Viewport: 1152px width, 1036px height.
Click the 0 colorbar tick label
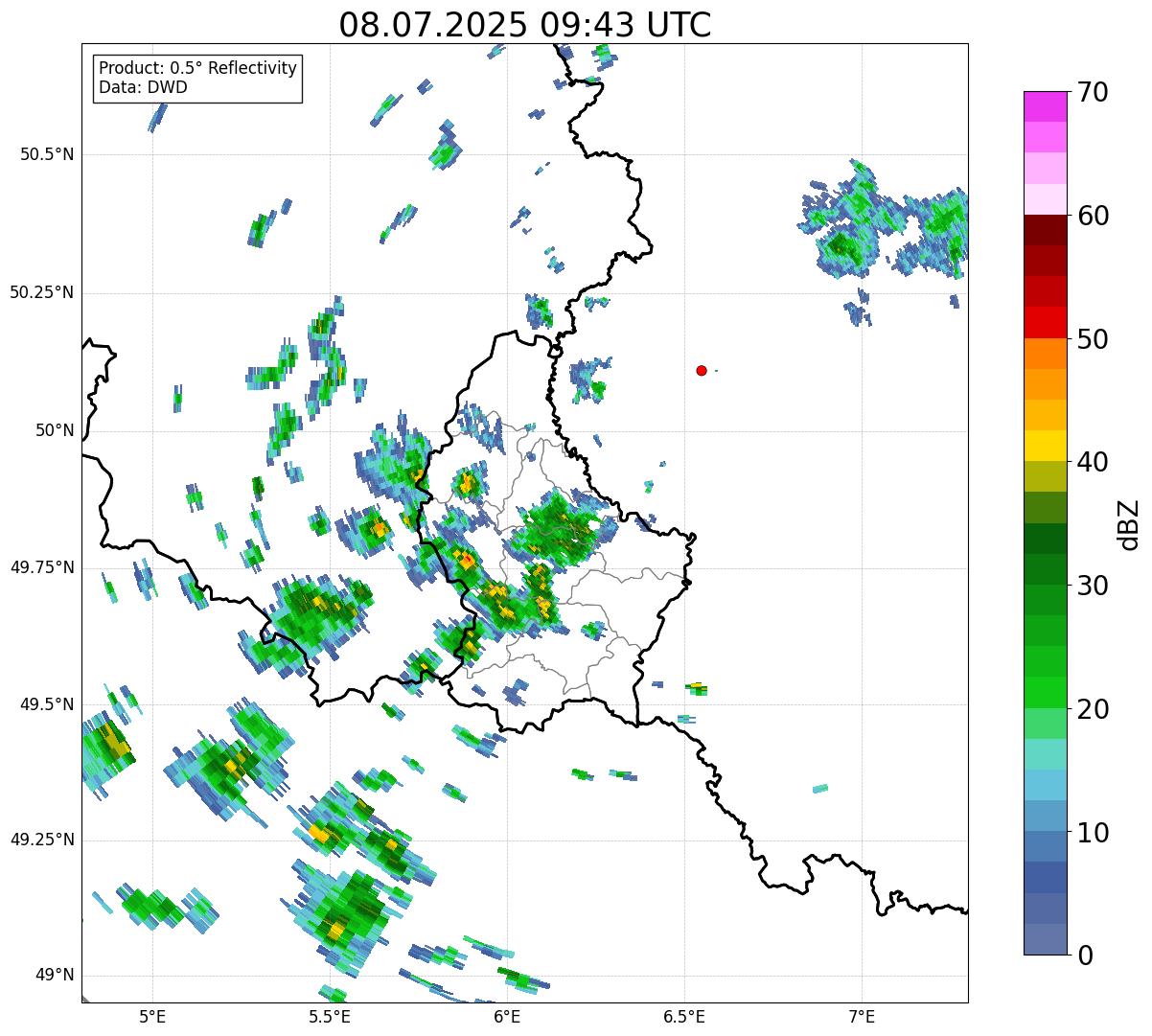click(1085, 955)
